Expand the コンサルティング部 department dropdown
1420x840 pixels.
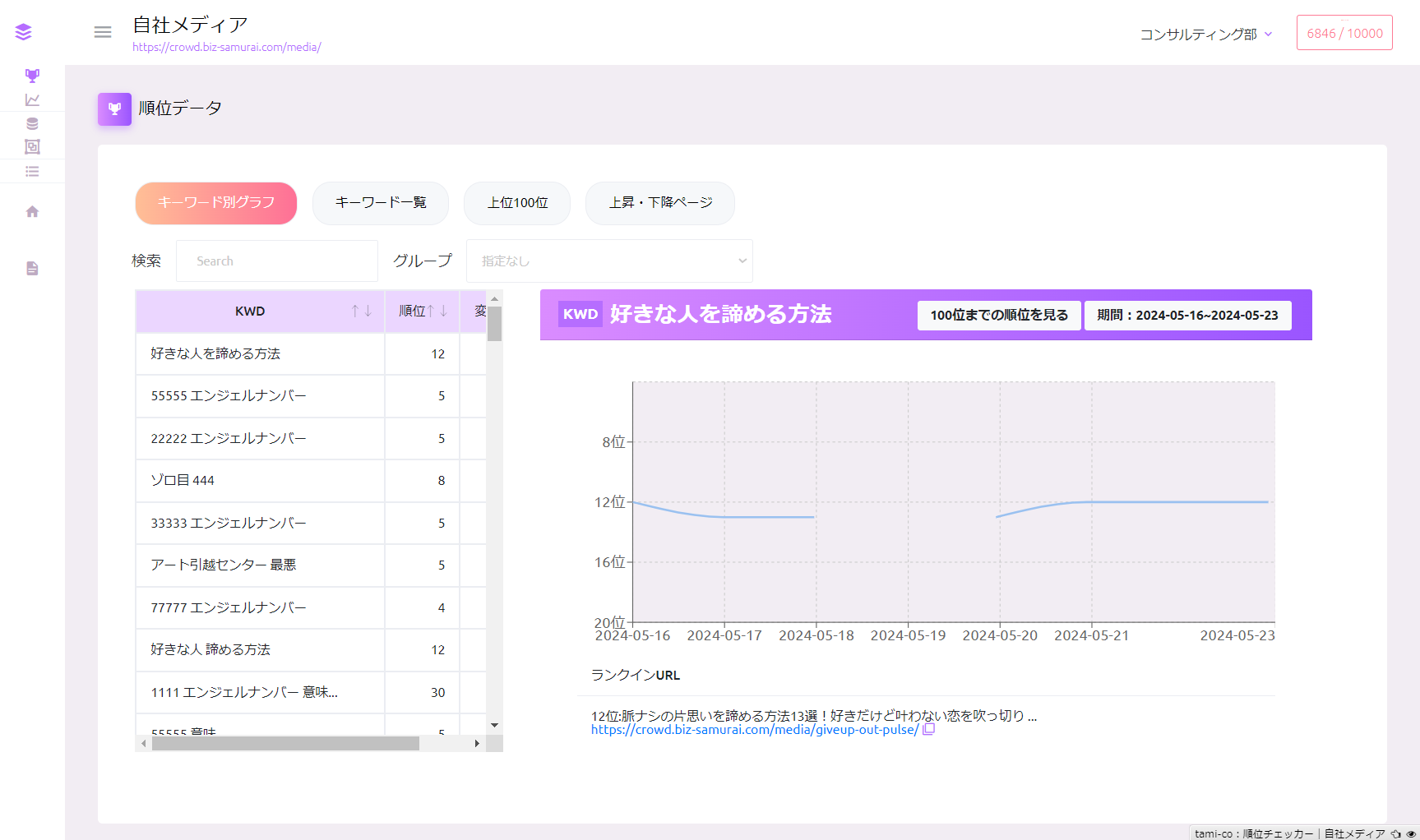coord(1206,34)
